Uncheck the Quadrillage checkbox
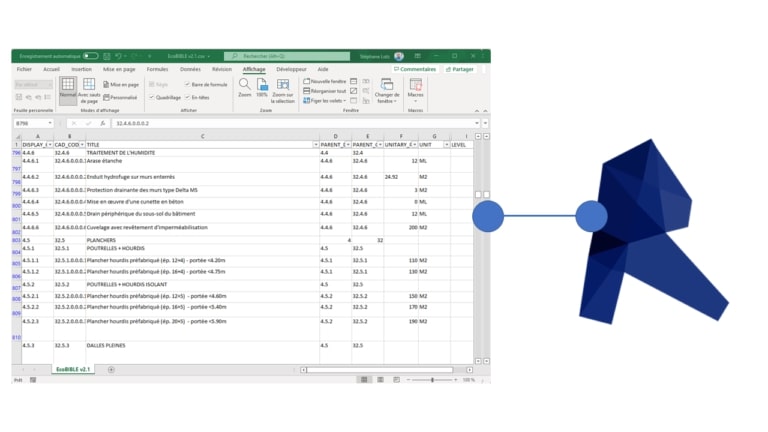Image resolution: width=768 pixels, height=432 pixels. click(x=152, y=98)
